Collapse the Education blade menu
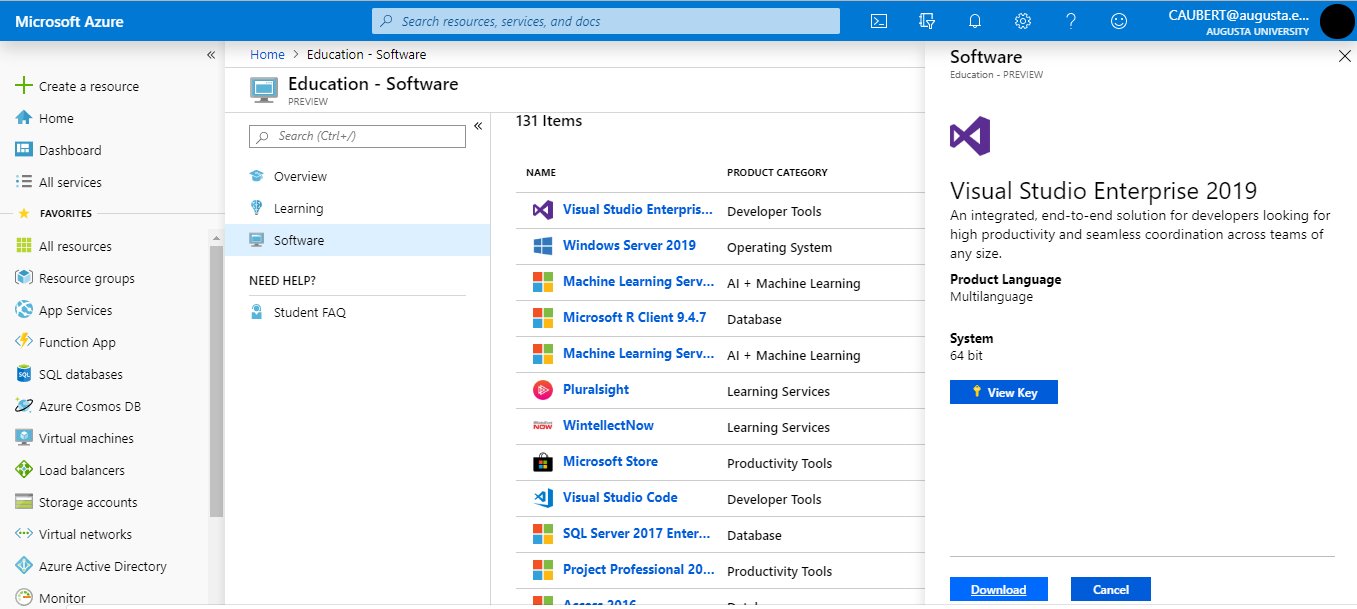Viewport: 1357px width, 609px height. coord(478,126)
